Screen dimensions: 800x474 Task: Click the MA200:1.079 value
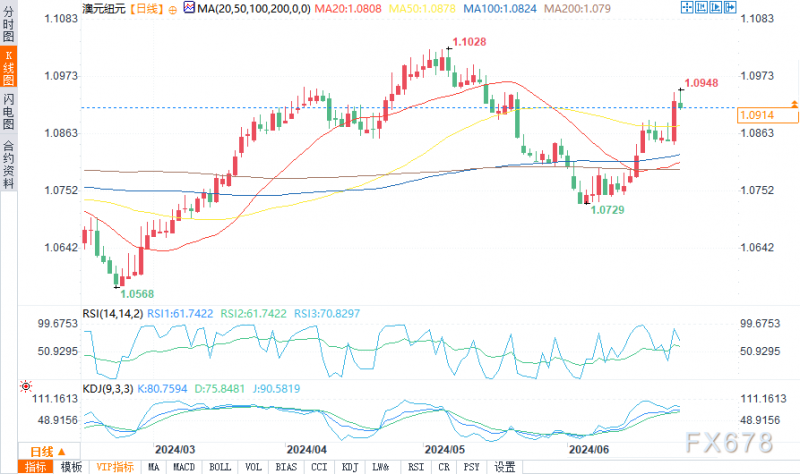[x=577, y=8]
